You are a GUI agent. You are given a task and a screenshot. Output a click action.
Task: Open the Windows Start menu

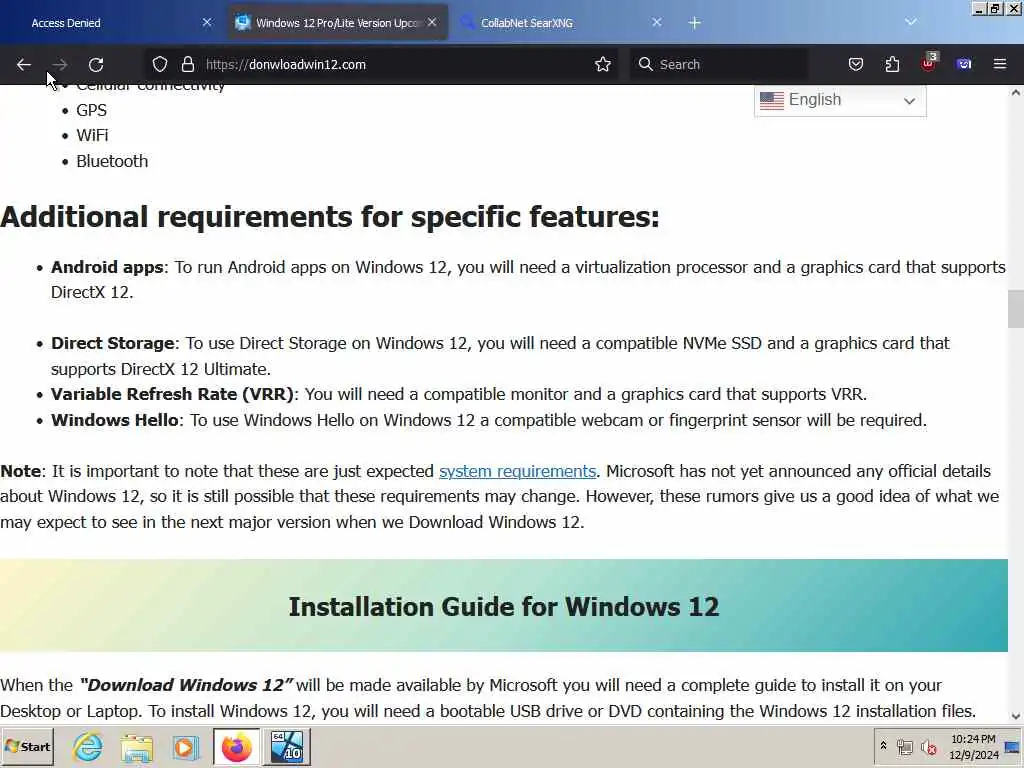tap(27, 746)
